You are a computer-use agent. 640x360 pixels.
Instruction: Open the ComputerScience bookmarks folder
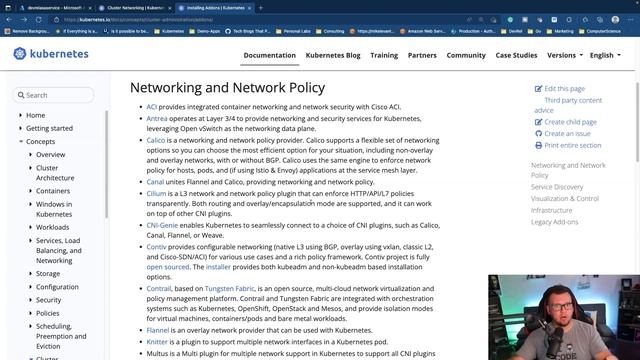point(599,31)
